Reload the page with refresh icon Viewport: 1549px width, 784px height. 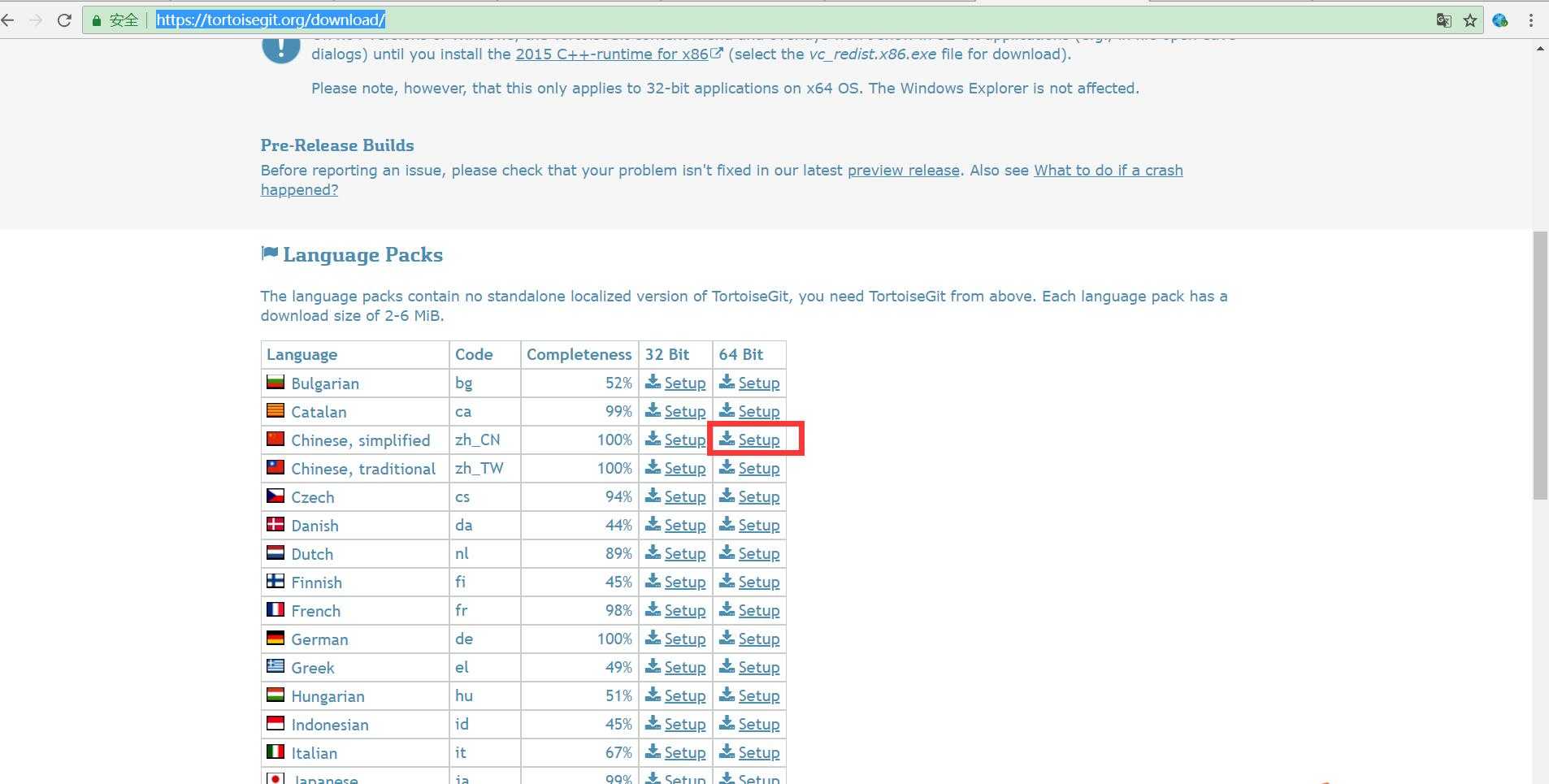(64, 20)
